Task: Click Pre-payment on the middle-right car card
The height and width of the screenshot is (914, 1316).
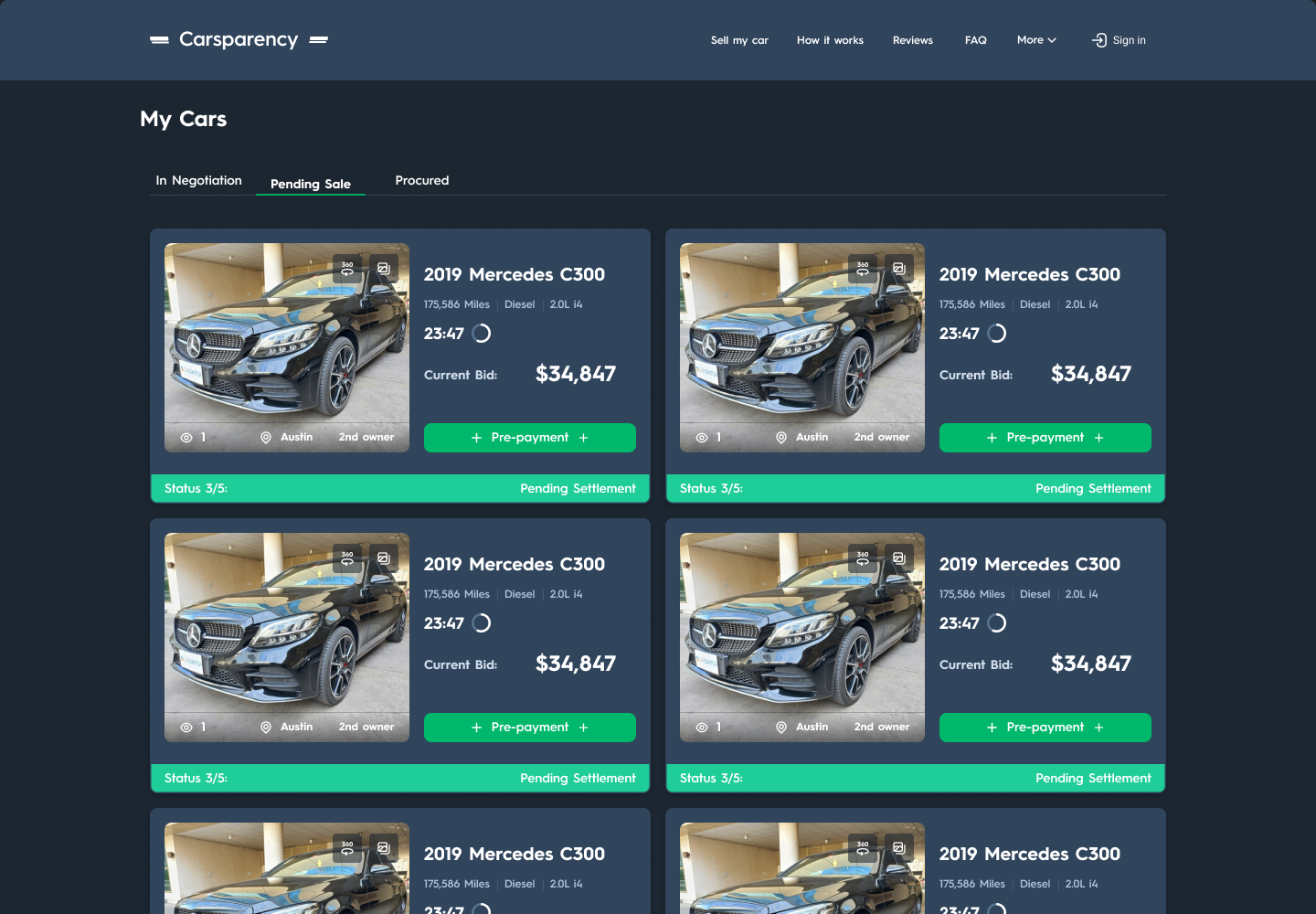Action: [1045, 728]
